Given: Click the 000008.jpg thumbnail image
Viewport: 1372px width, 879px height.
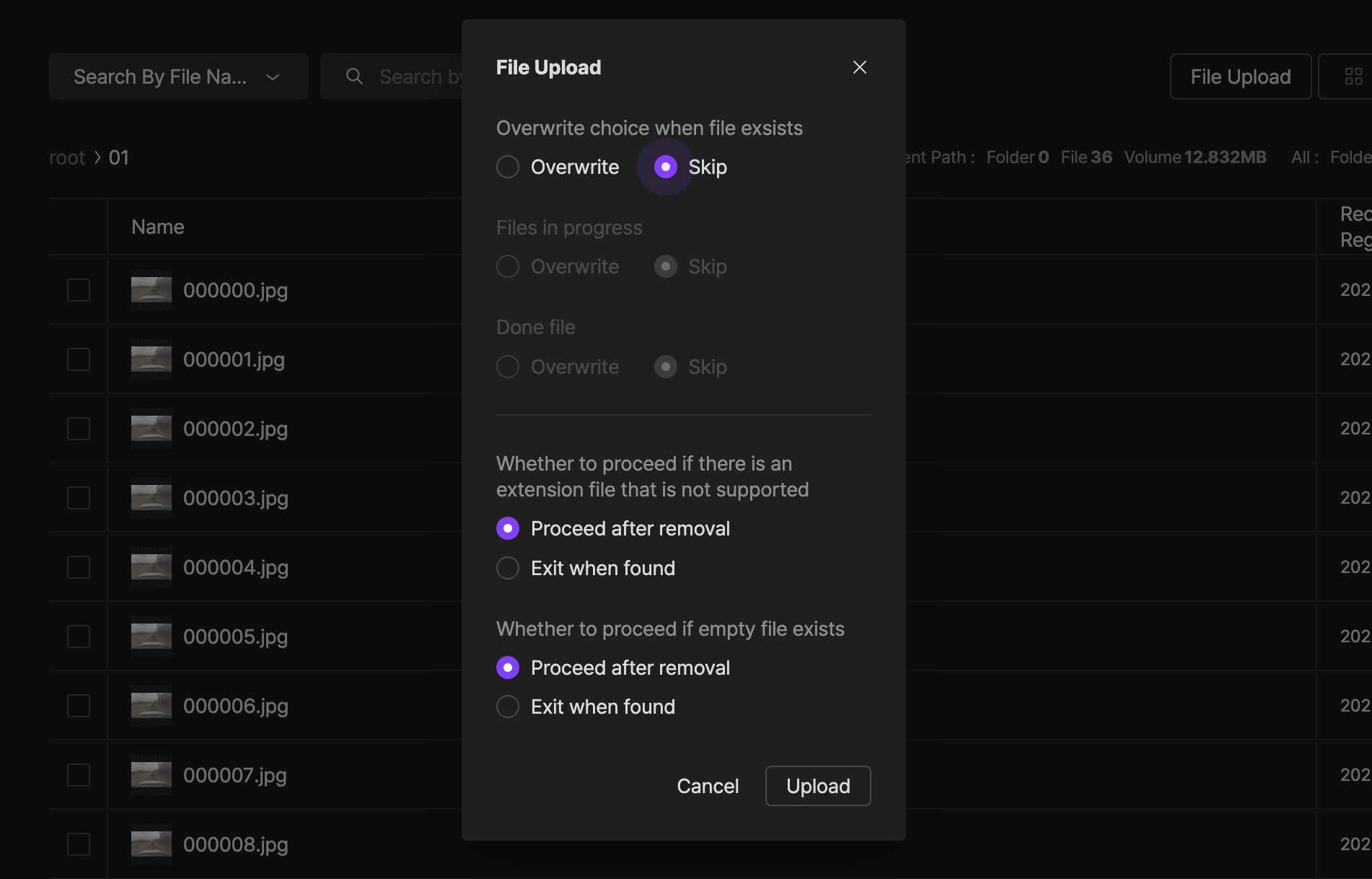Looking at the screenshot, I should pyautogui.click(x=151, y=844).
